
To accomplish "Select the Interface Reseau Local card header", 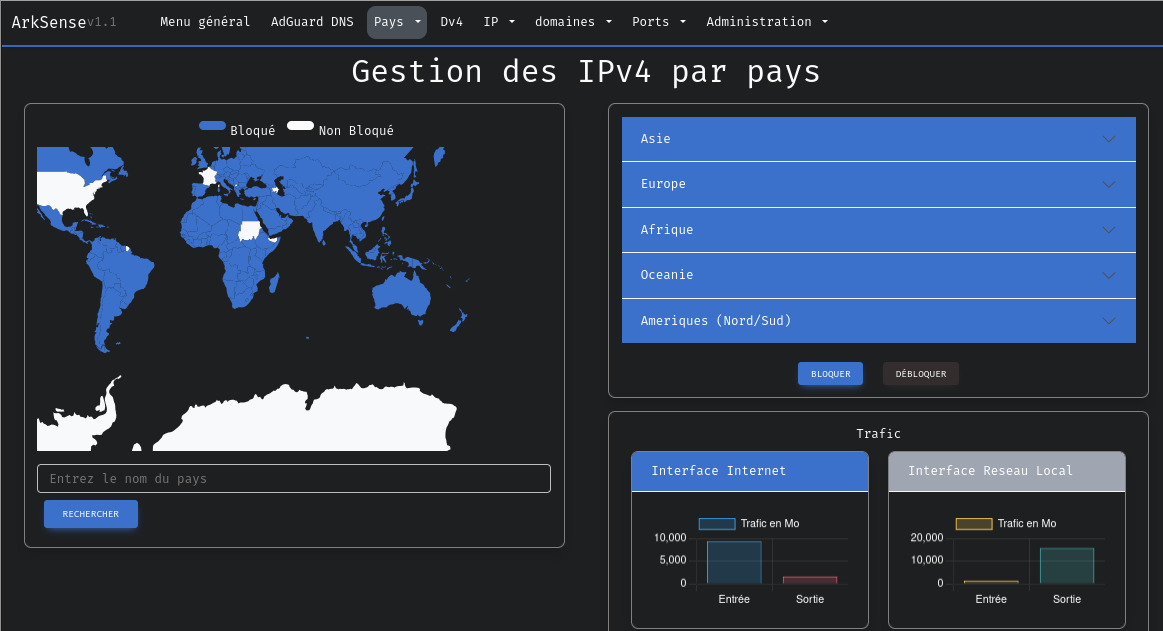I will click(1006, 471).
